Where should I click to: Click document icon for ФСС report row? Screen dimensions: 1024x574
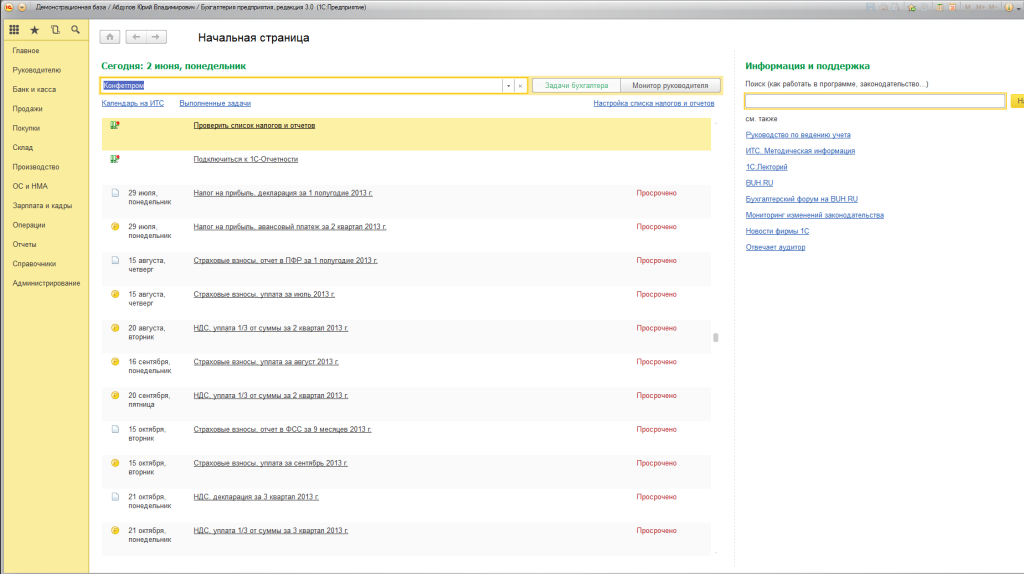point(115,429)
